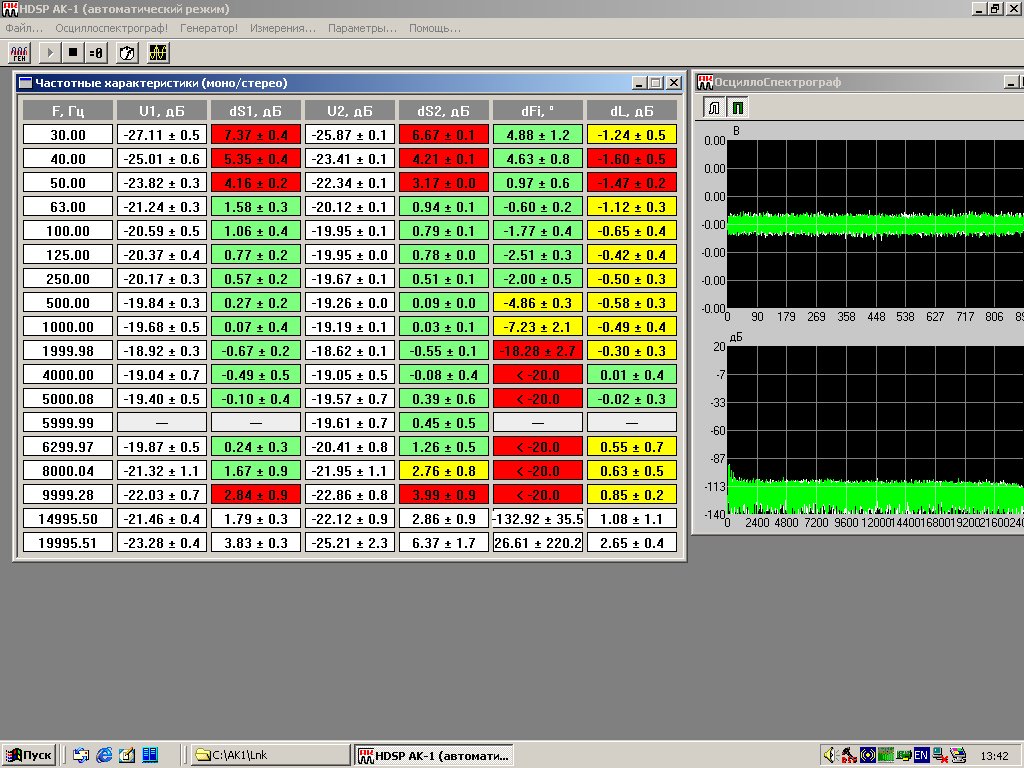
Task: Click the EN language indicator in tray
Action: (921, 755)
